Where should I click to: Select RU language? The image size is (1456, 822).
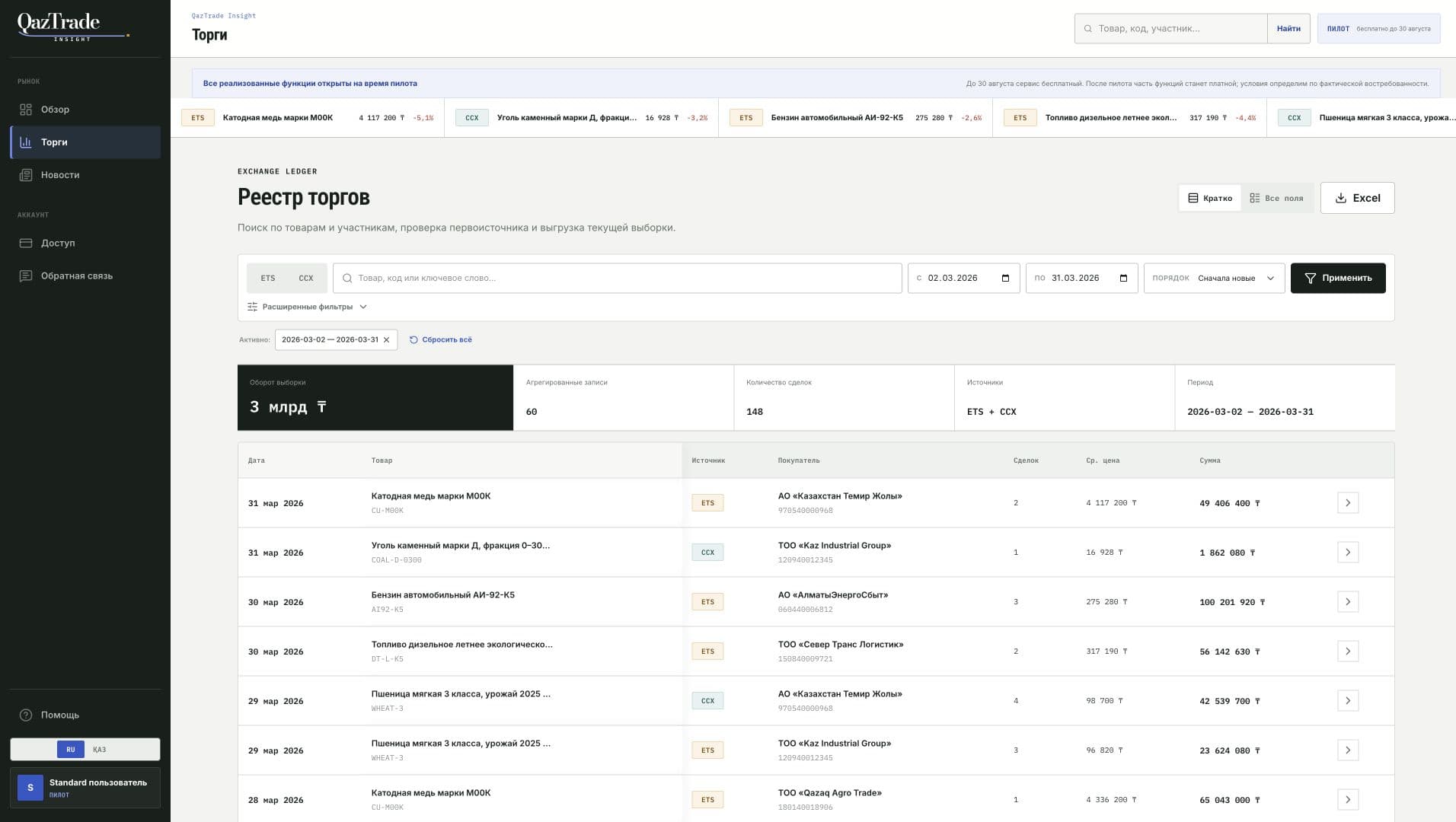point(71,750)
